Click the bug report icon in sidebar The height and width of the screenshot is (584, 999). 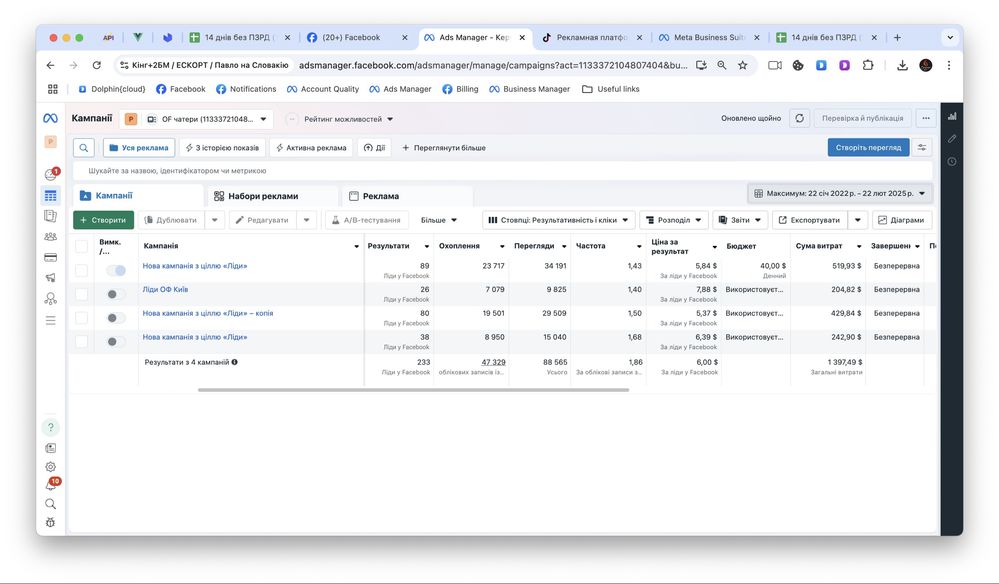tap(50, 522)
